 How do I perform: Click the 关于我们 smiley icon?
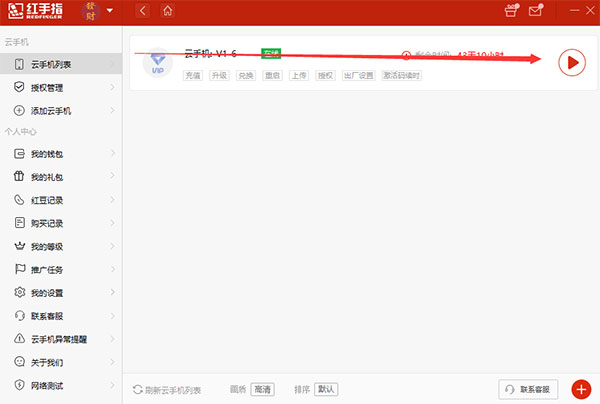click(x=20, y=362)
